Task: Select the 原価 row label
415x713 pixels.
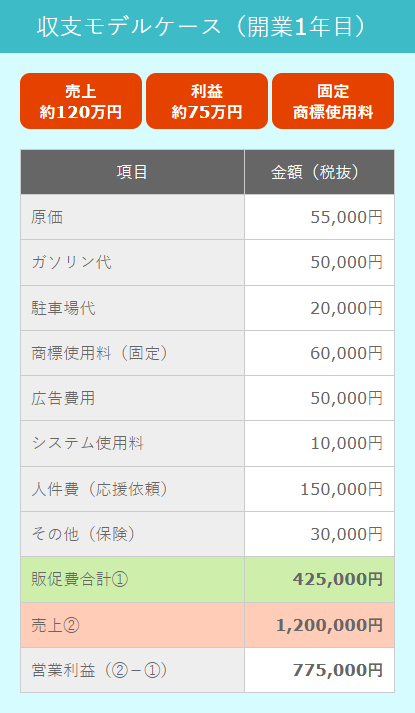Action: [x=132, y=217]
